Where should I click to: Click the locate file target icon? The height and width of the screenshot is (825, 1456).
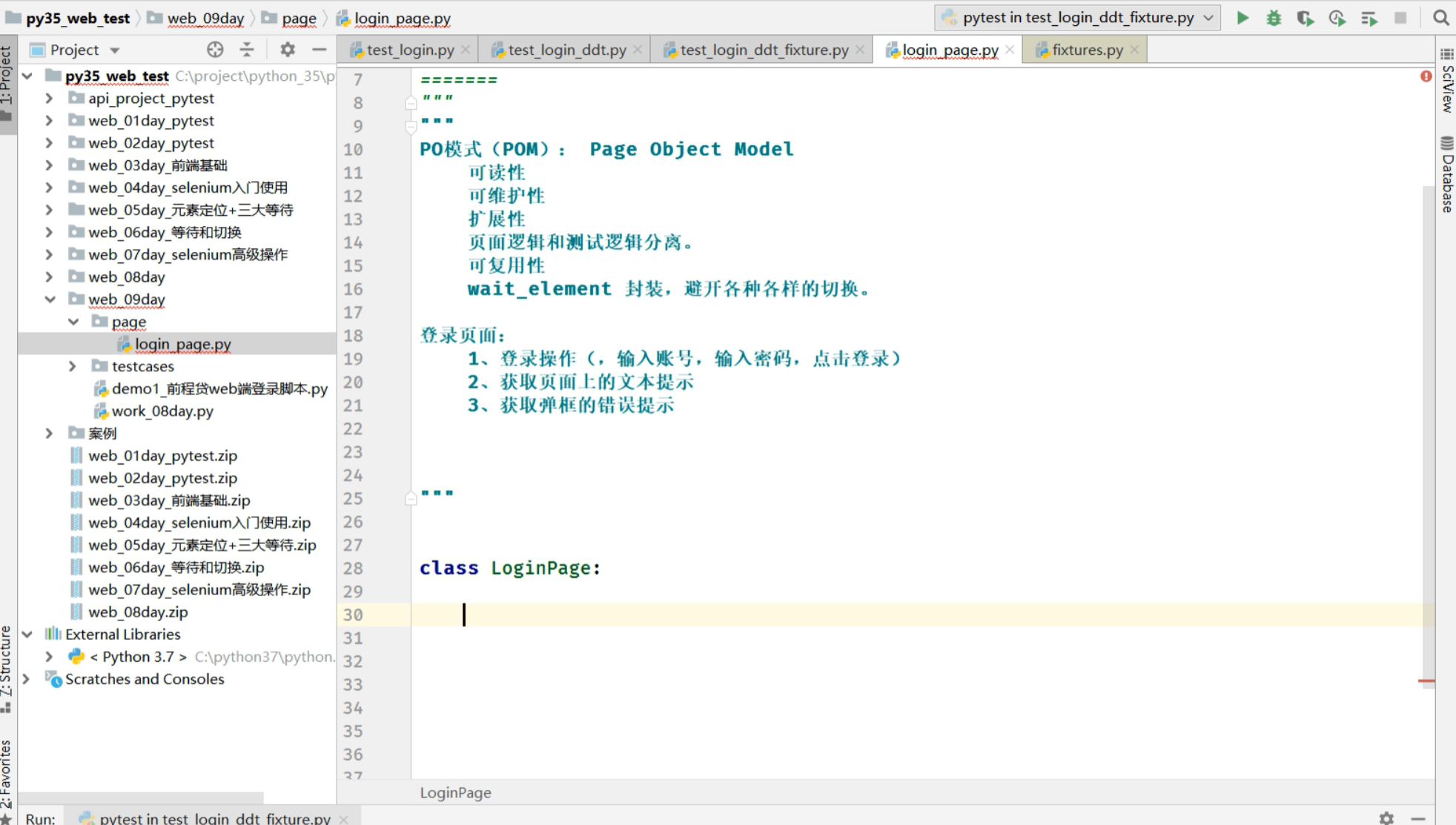point(215,50)
